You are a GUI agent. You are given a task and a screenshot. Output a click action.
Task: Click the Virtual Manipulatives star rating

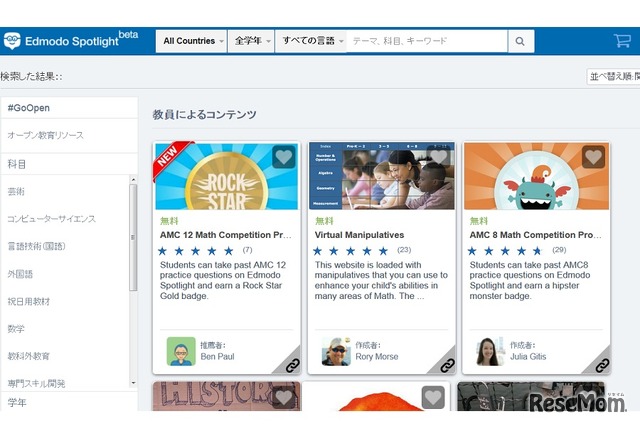click(x=350, y=251)
